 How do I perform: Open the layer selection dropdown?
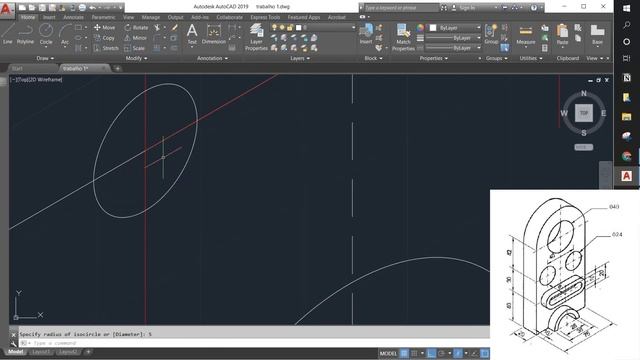[353, 27]
